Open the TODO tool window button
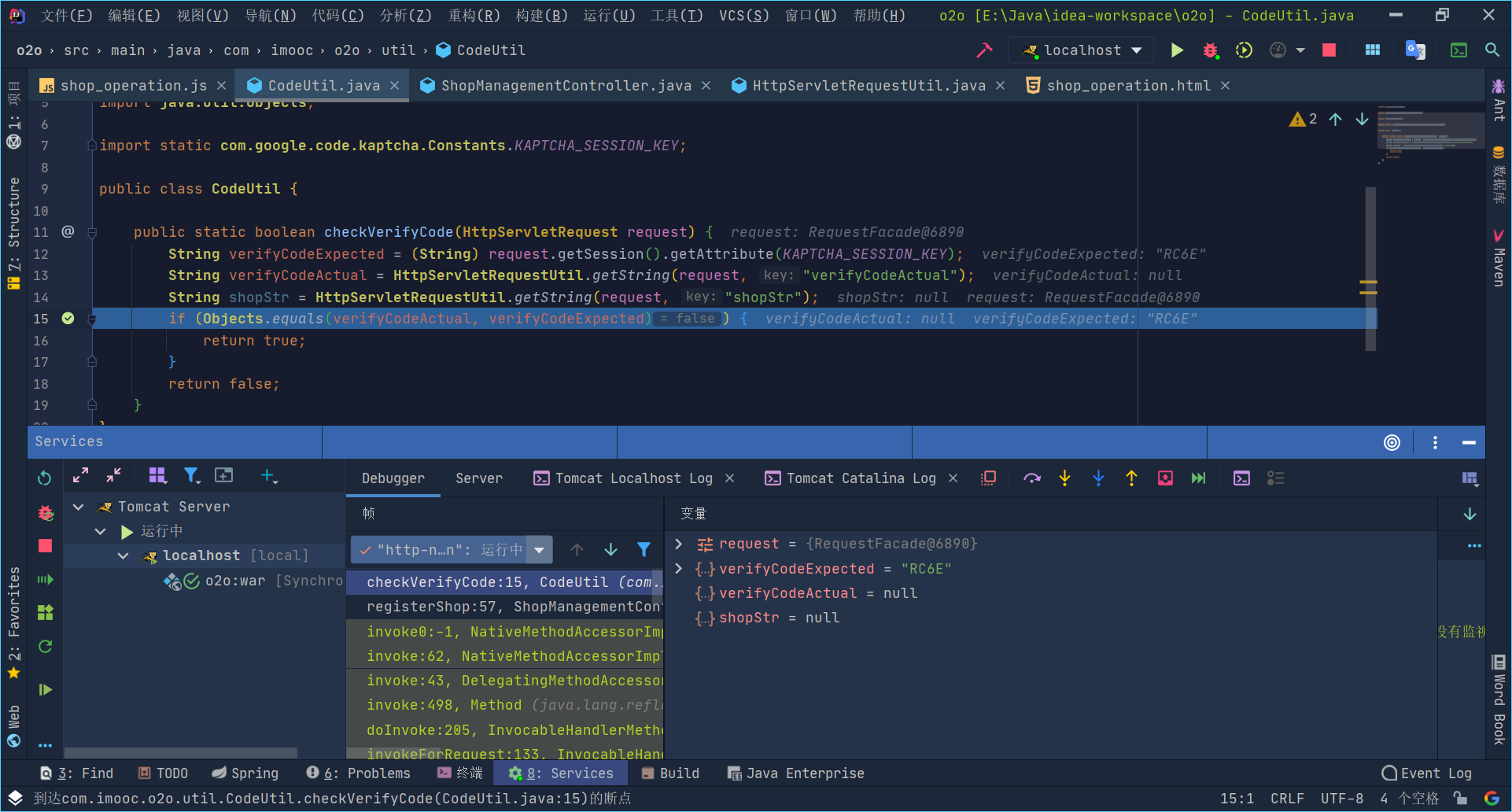Image resolution: width=1512 pixels, height=812 pixels. 163,773
